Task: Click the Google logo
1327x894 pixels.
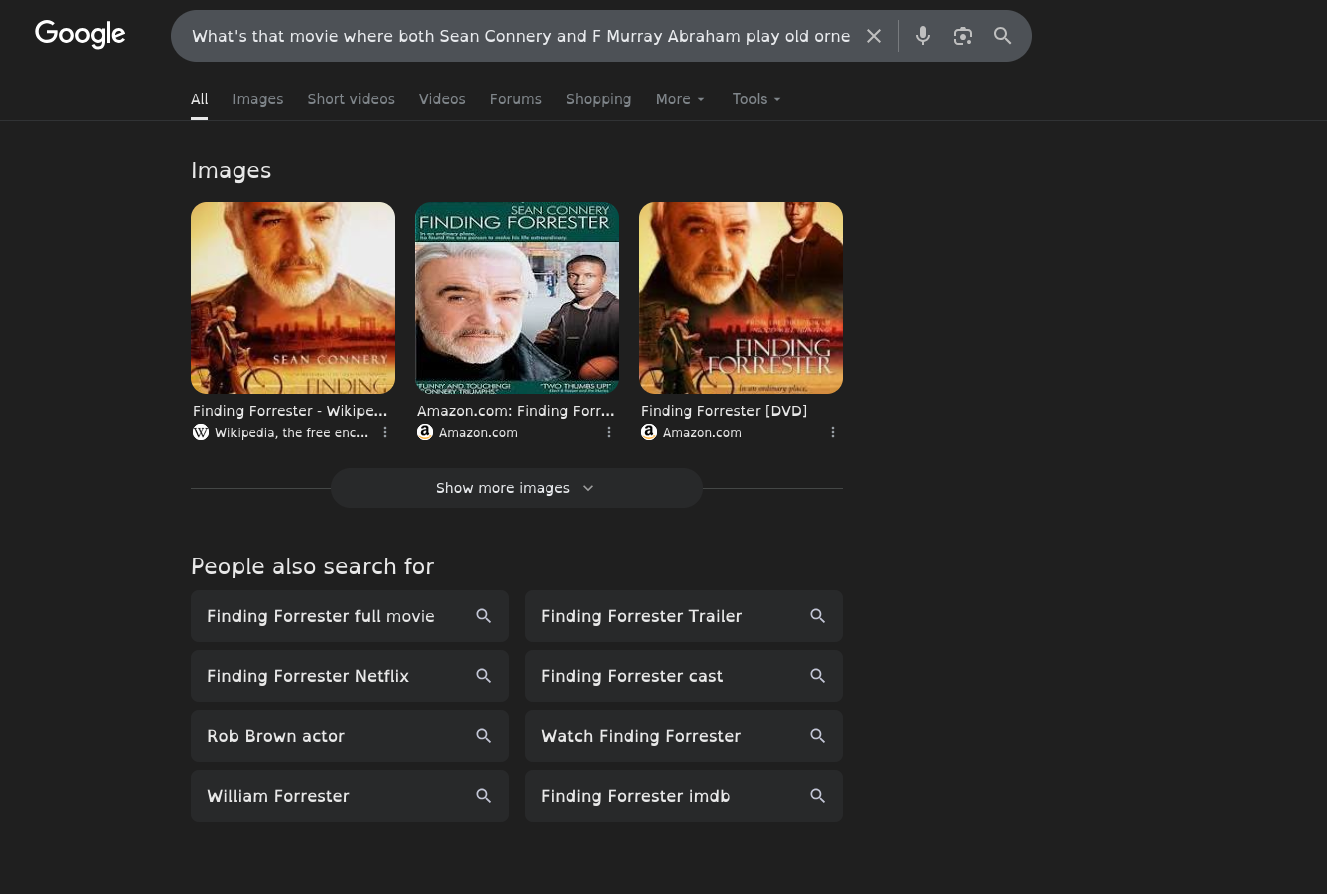Action: (x=80, y=34)
